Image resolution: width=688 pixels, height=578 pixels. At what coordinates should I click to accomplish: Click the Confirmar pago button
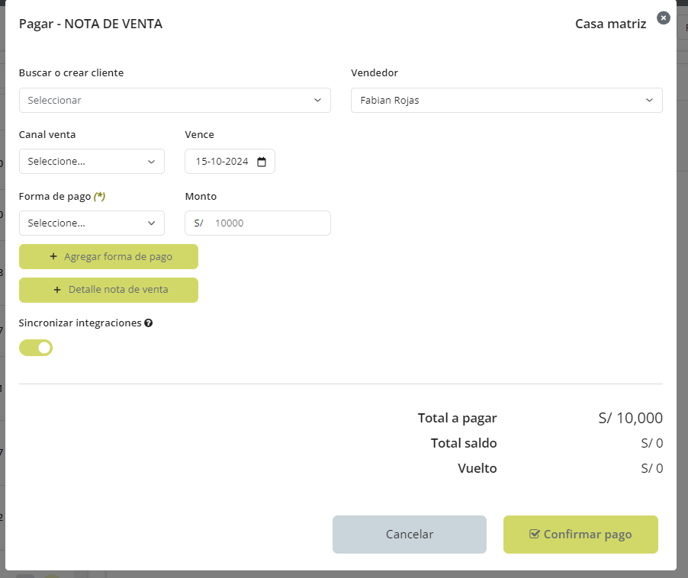pyautogui.click(x=580, y=534)
